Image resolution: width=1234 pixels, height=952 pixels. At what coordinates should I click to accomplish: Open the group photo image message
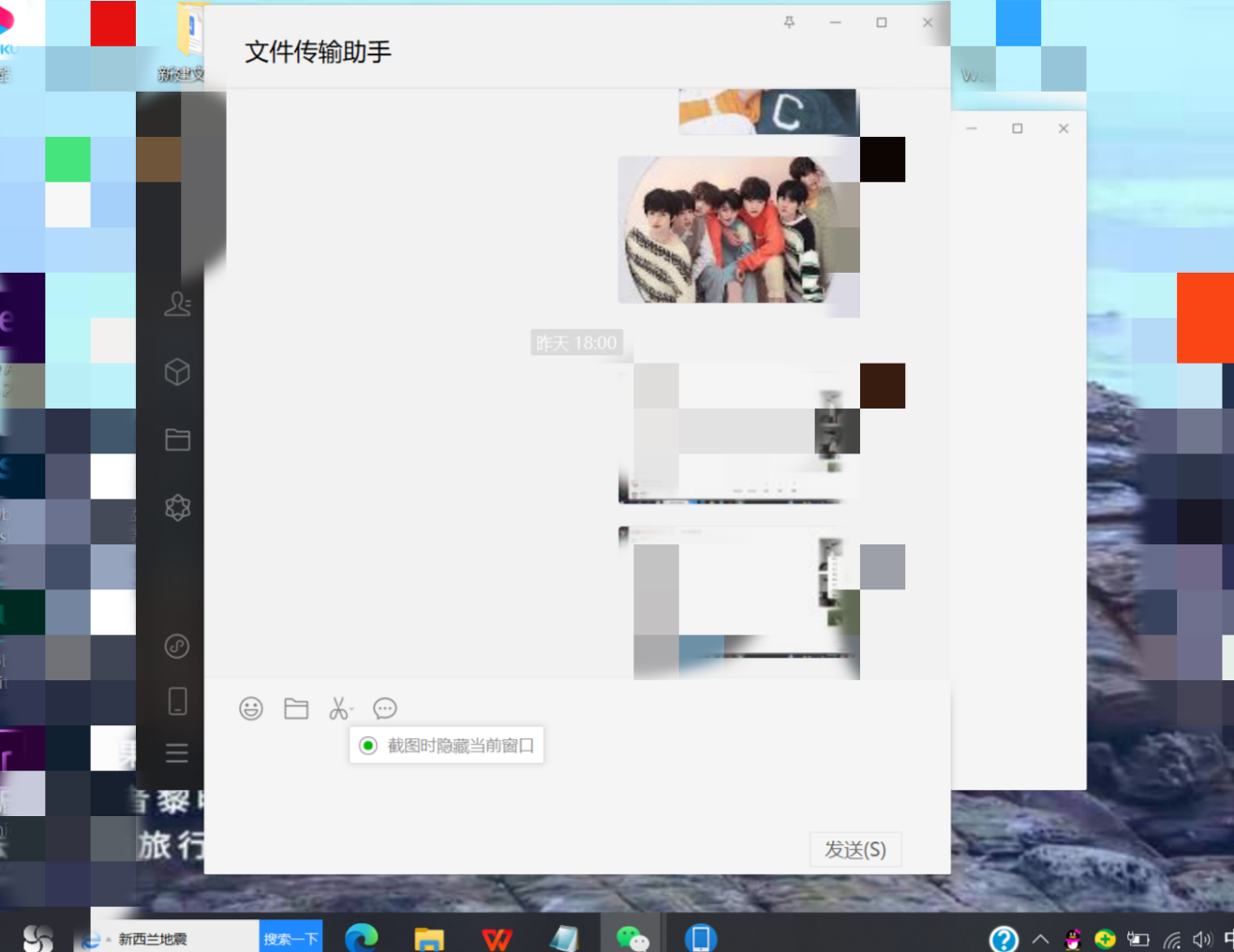[738, 231]
